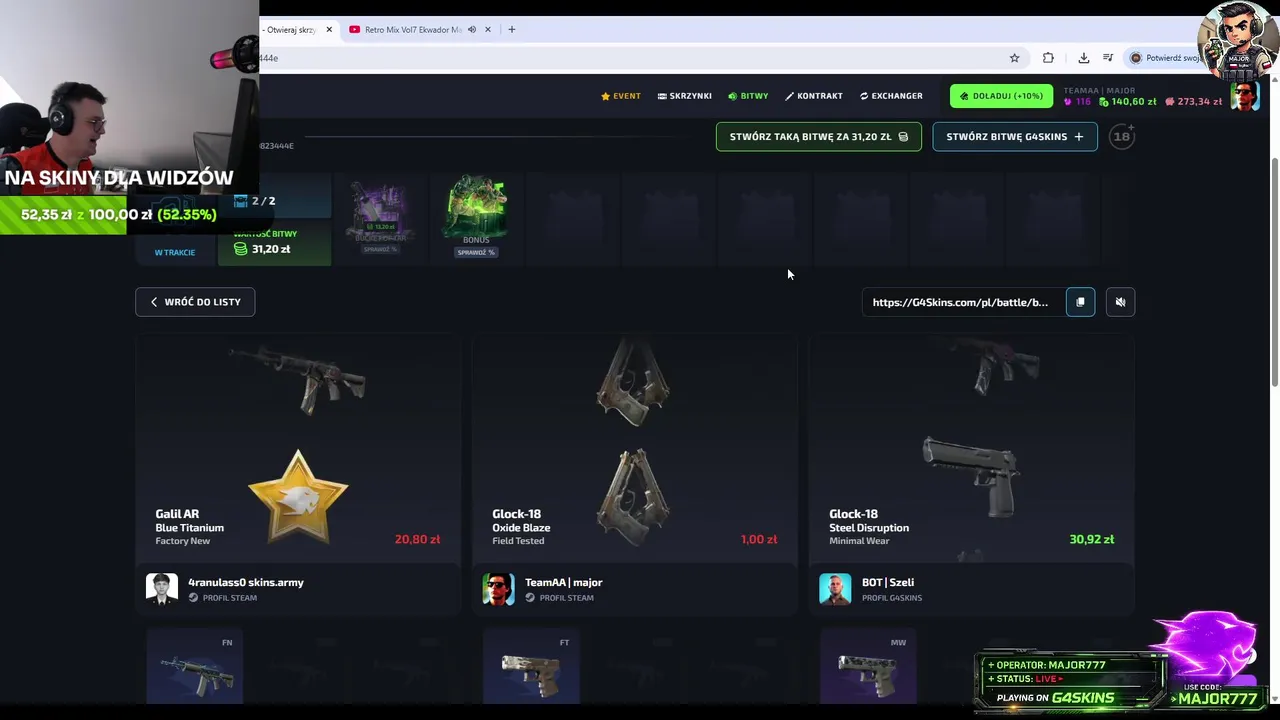Image resolution: width=1280 pixels, height=720 pixels.
Task: Copy the battle link with clipboard icon
Action: point(1080,302)
